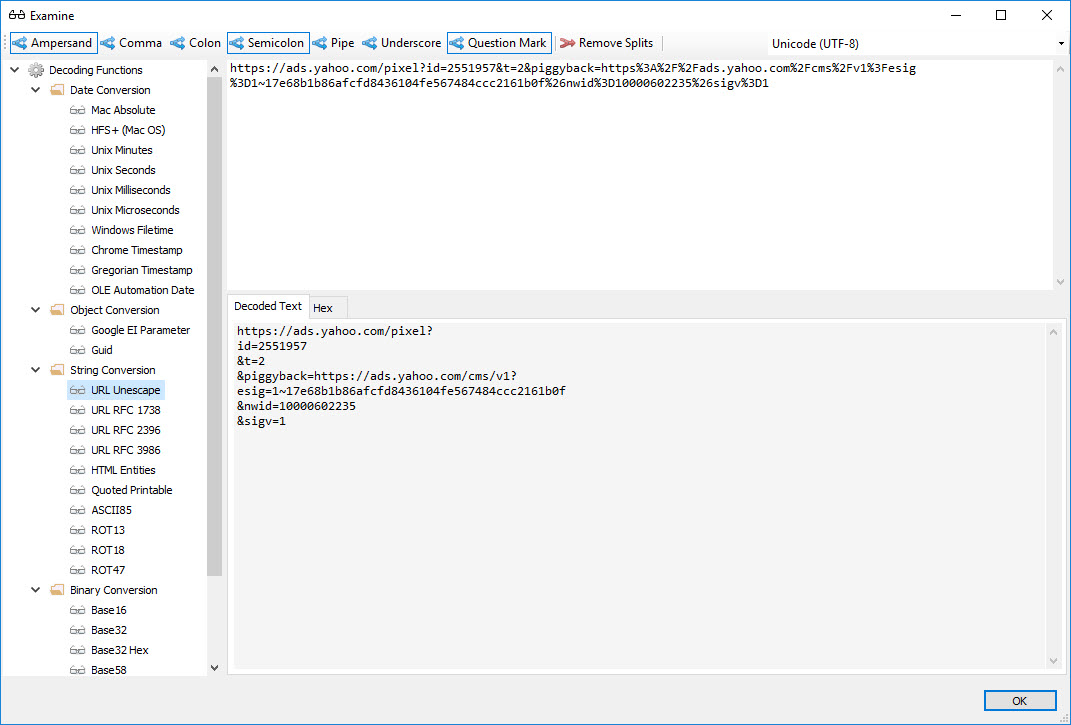Screen dimensions: 1071x725
Task: Click the glasses icon beside ASCII85
Action: coord(78,510)
